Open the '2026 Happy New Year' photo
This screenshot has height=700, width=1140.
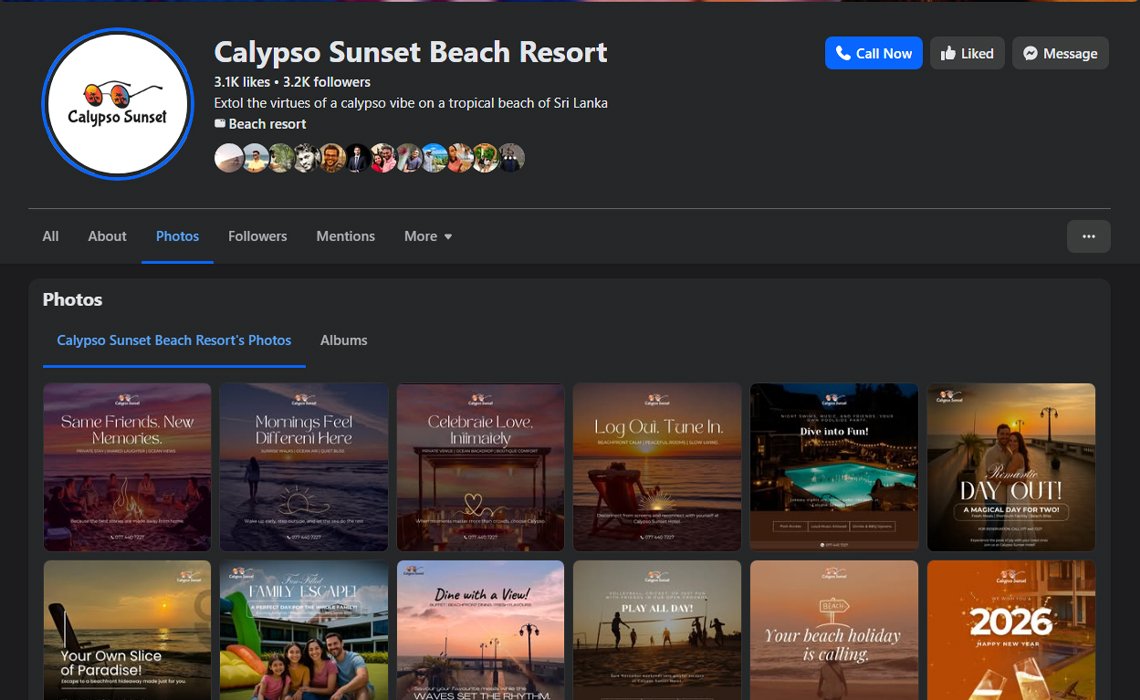(1011, 629)
